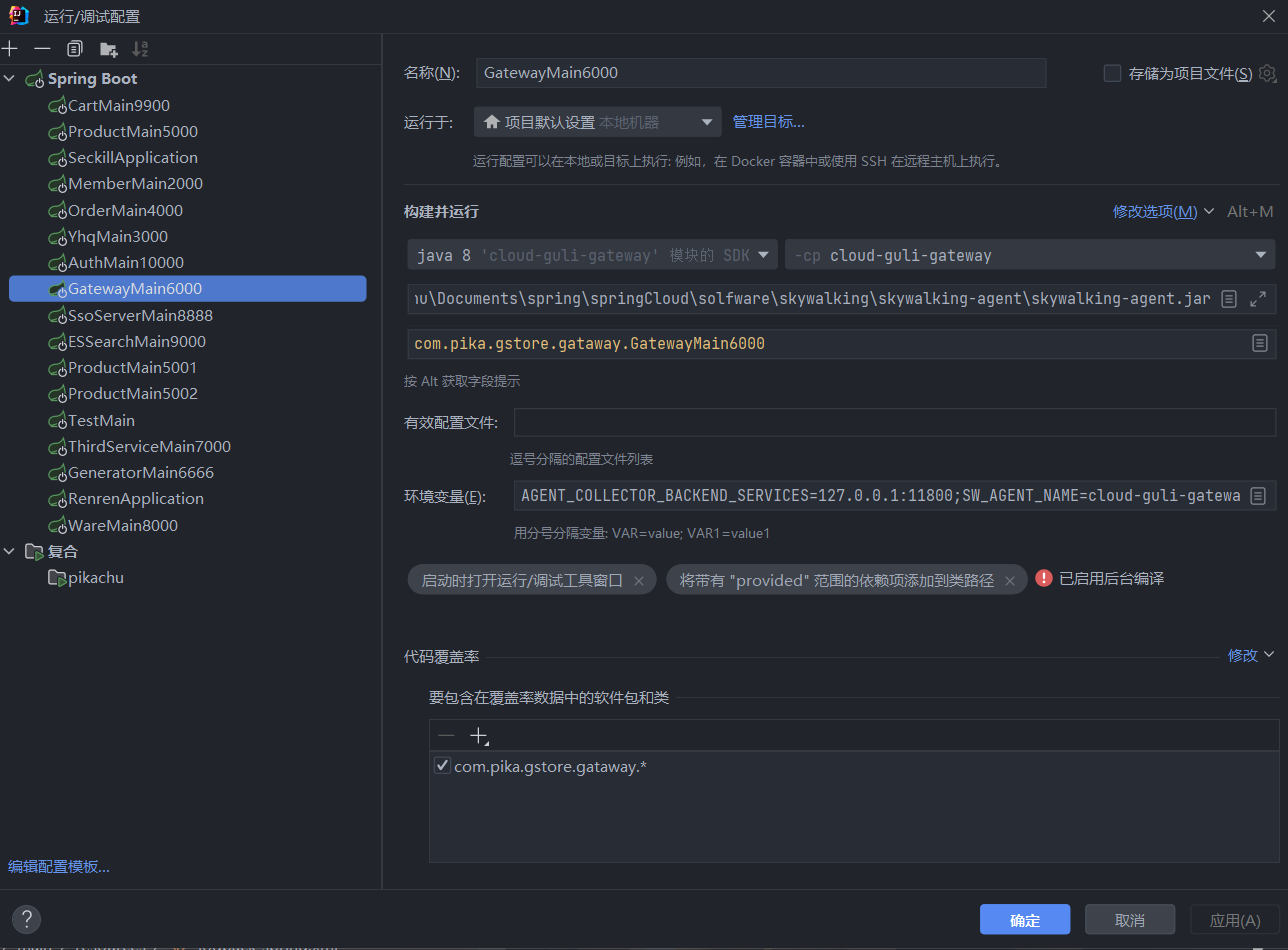
Task: Add a new run configuration with plus icon
Action: pyautogui.click(x=10, y=48)
